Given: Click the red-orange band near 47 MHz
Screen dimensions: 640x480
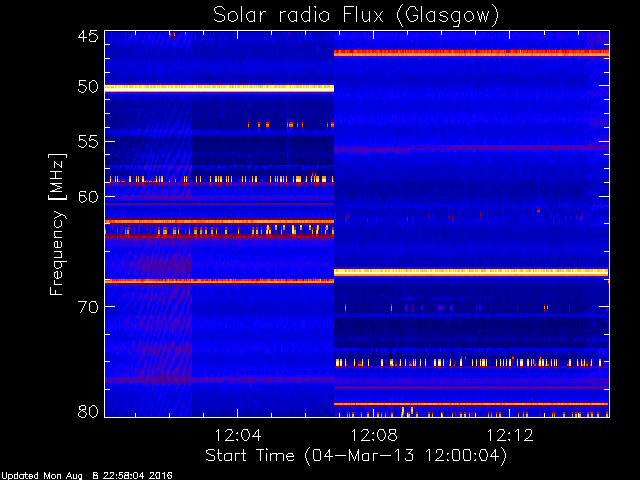Looking at the screenshot, I should pos(471,53).
